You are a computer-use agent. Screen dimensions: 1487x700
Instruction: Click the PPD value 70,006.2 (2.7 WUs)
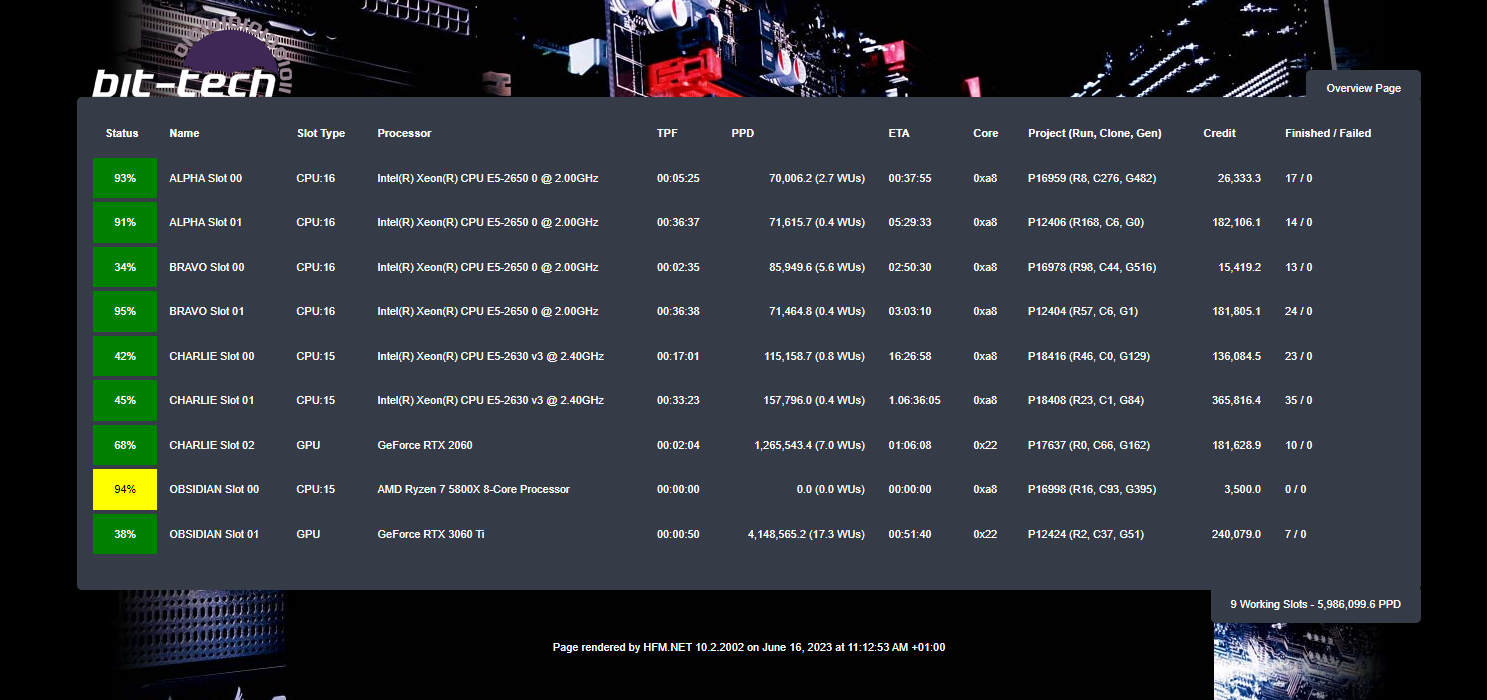click(x=817, y=178)
